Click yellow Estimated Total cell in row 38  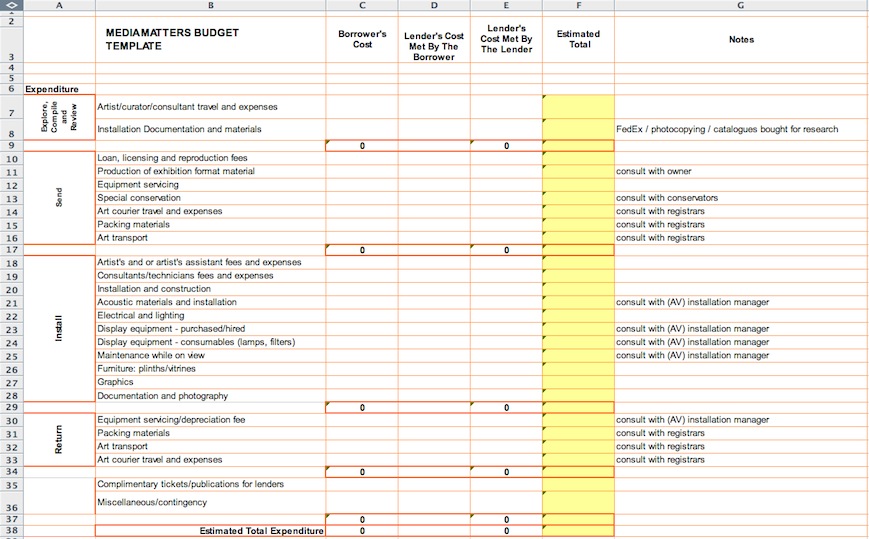pyautogui.click(x=578, y=531)
